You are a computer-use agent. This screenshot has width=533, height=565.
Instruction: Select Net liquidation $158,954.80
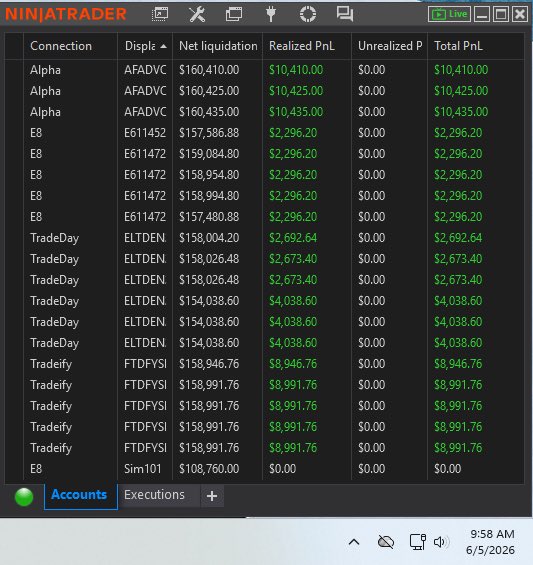coord(209,175)
